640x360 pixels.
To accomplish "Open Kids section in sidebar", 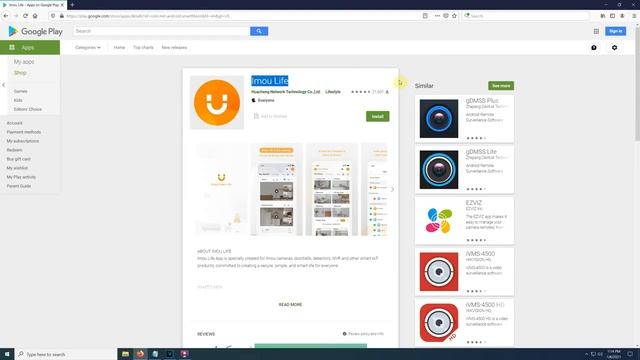I will 18,100.
